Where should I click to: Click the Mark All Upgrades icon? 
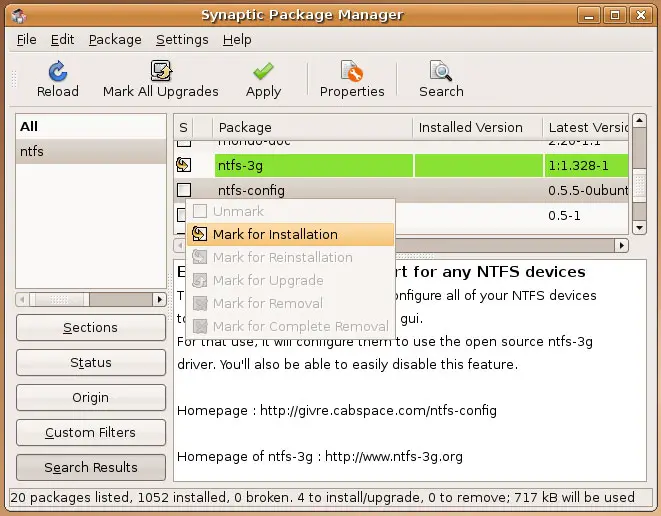coord(161,70)
